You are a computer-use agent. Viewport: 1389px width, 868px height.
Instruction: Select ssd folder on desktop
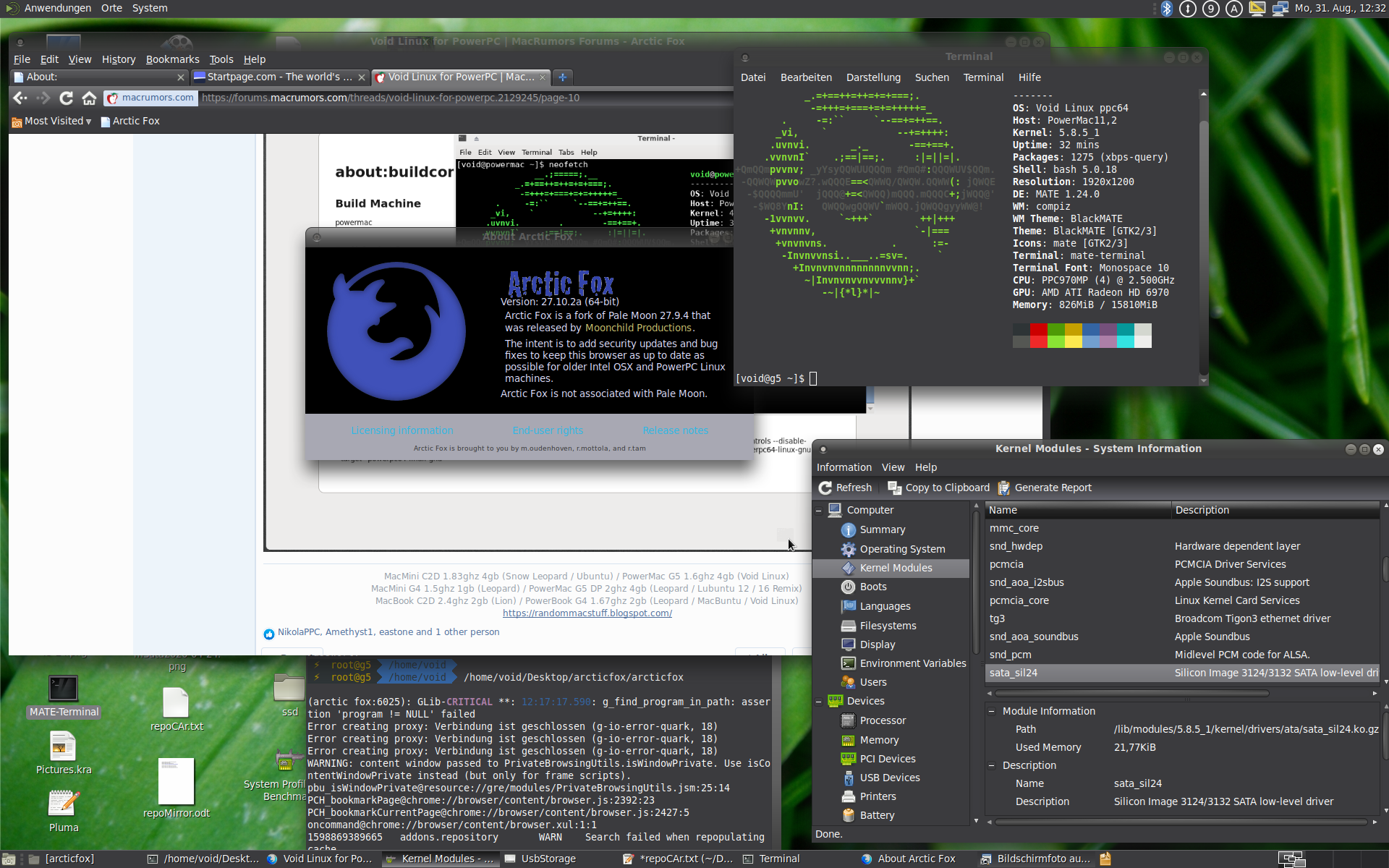(x=289, y=694)
